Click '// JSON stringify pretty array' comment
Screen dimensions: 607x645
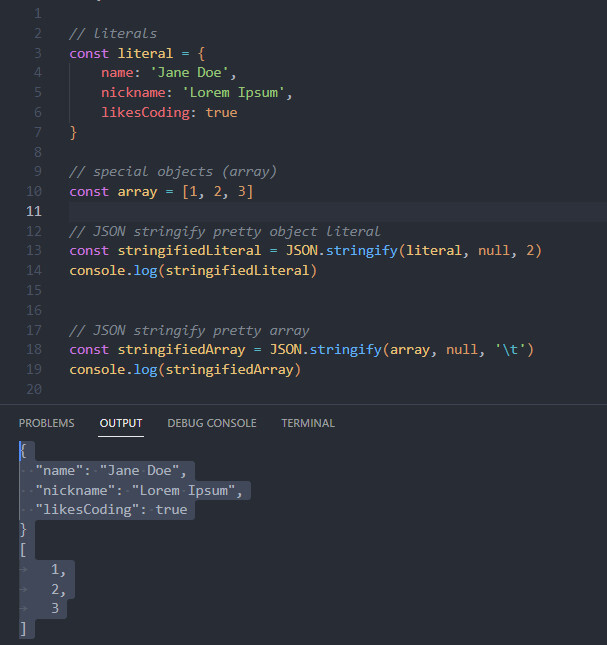(189, 330)
